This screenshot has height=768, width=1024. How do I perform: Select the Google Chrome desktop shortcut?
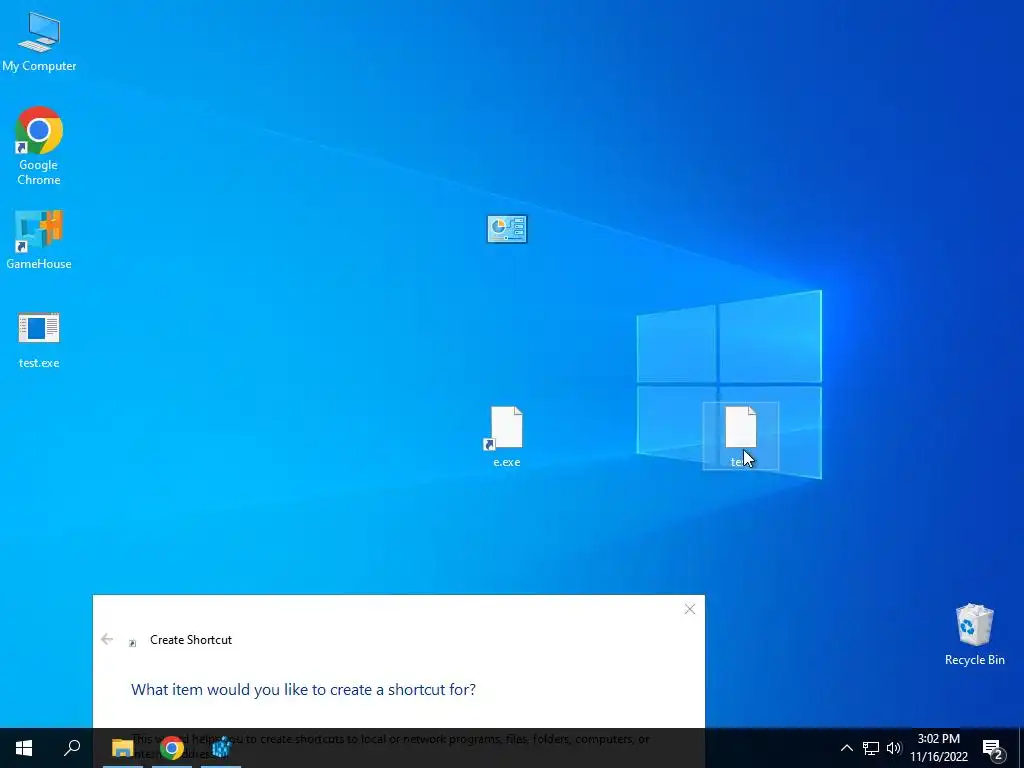click(x=39, y=145)
